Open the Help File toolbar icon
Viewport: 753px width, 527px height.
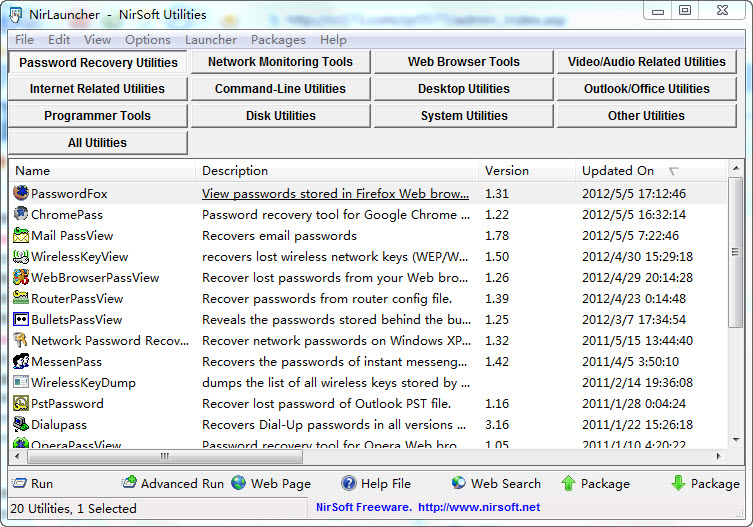coord(349,484)
